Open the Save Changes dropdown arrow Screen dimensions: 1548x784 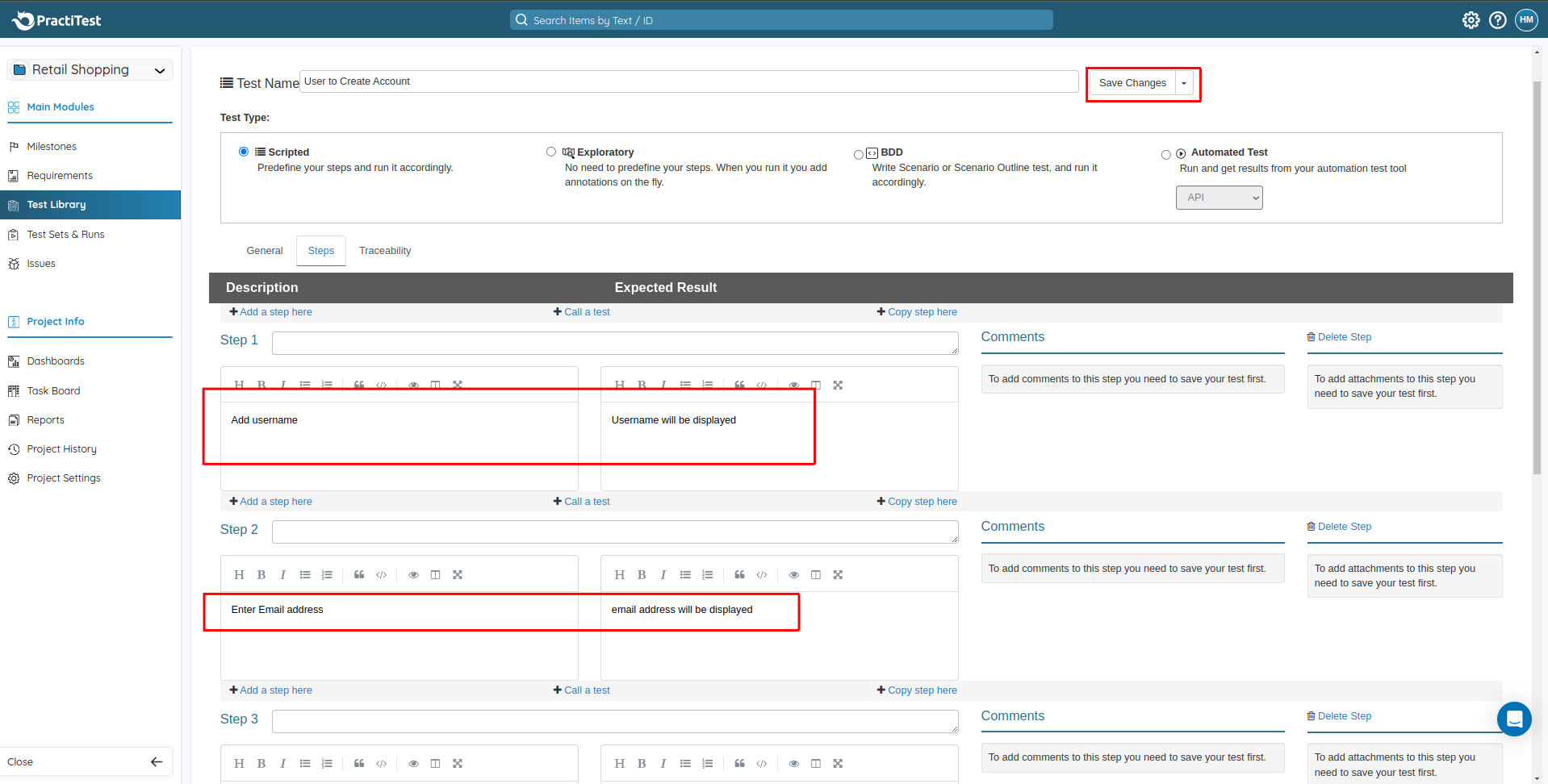tap(1184, 83)
